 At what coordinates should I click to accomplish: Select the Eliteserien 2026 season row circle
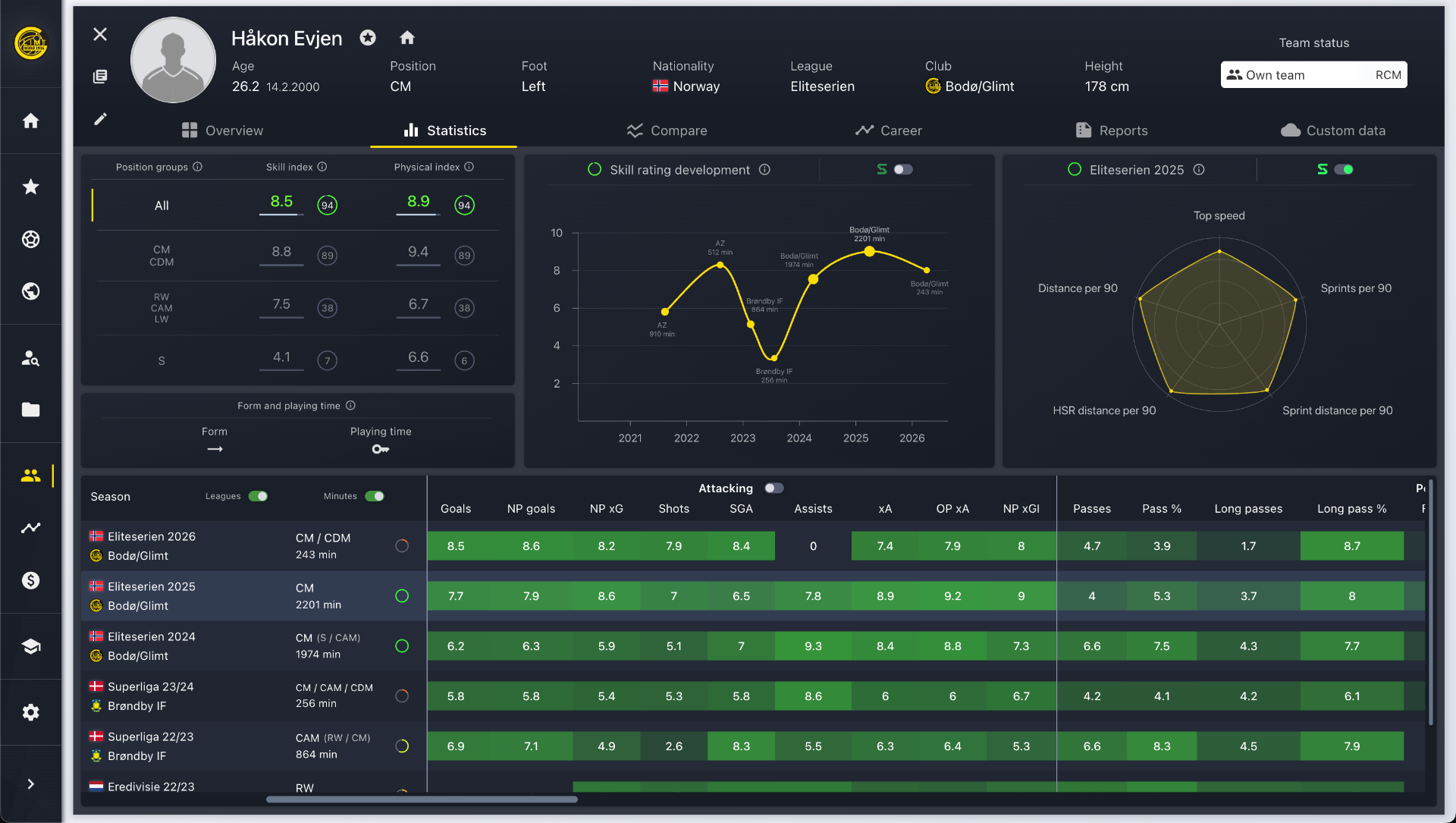[x=402, y=546]
